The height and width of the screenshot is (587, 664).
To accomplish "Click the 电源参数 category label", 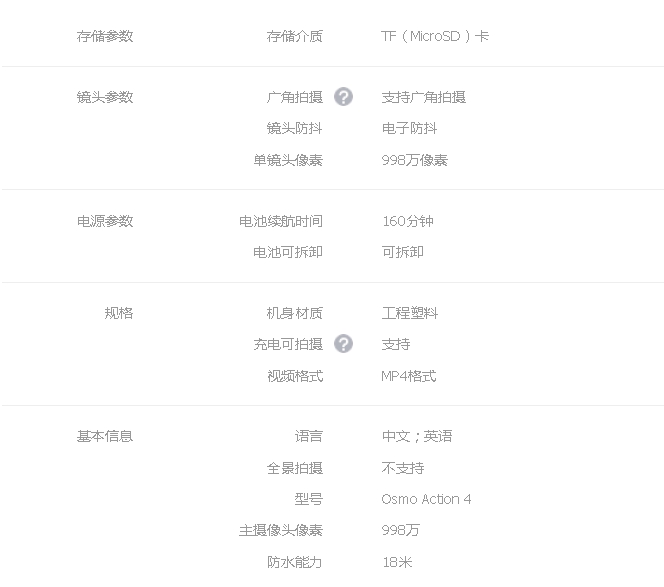I will 105,221.
